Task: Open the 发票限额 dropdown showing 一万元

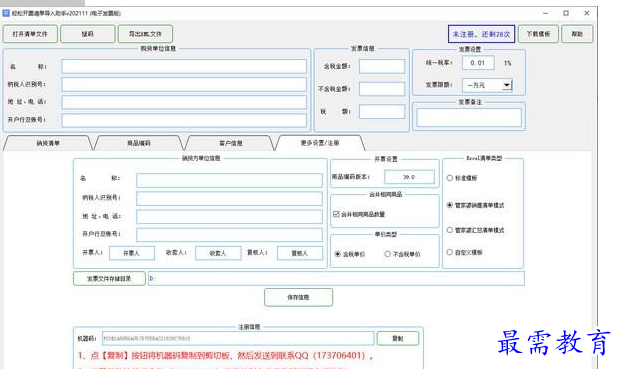Action: tap(487, 85)
